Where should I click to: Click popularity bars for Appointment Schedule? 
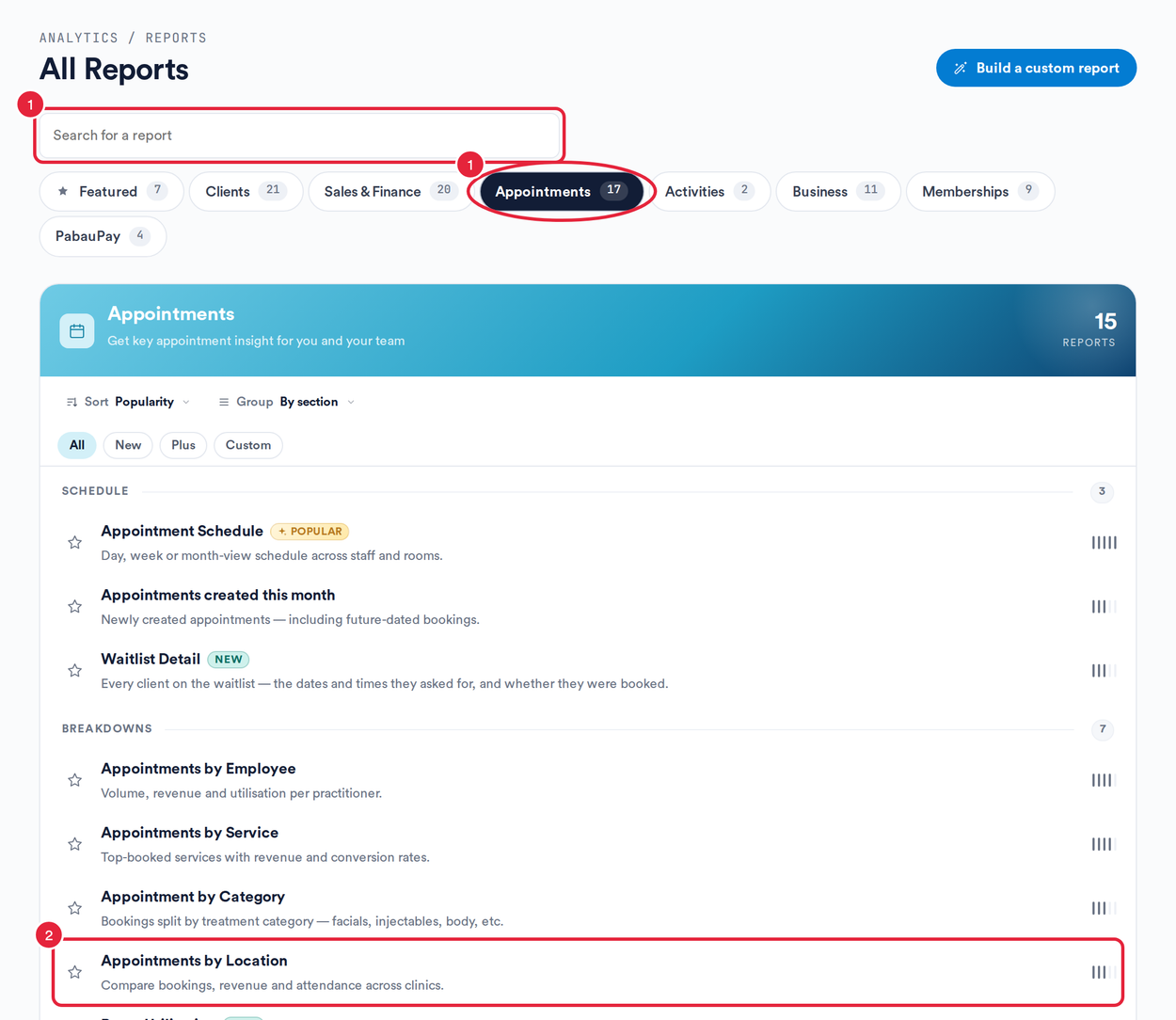(x=1104, y=543)
